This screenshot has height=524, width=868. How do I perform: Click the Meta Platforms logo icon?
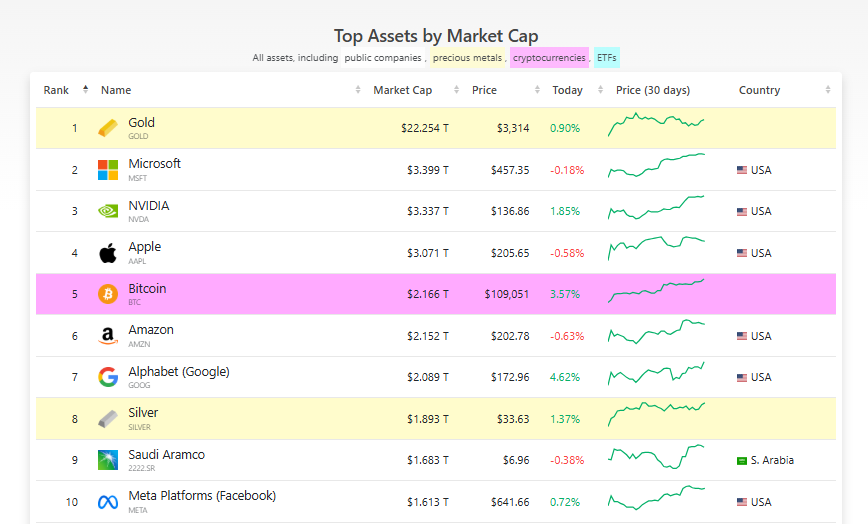[x=108, y=502]
